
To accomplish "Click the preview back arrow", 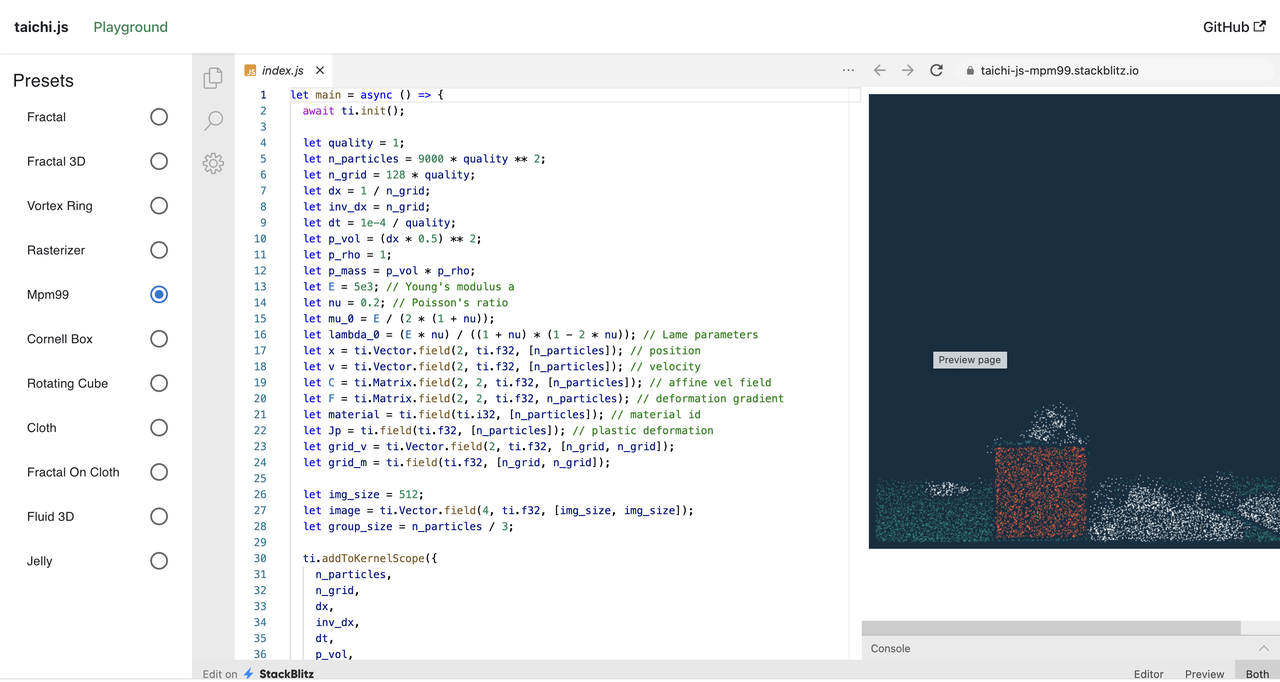I will click(x=880, y=70).
